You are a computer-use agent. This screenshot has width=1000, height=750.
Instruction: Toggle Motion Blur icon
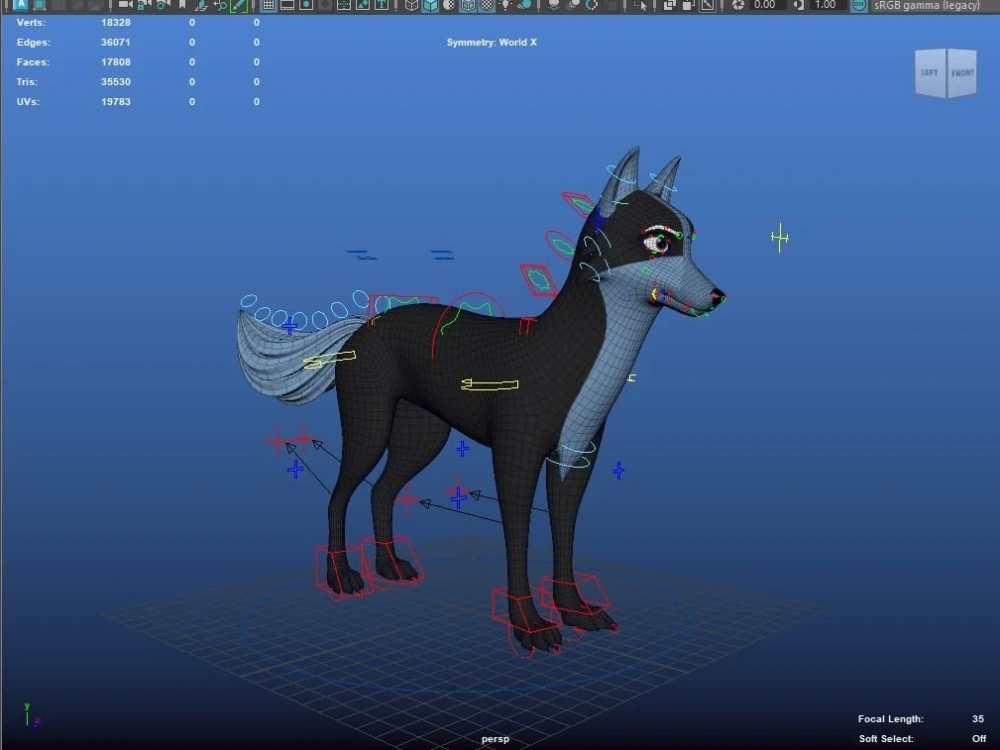574,4
